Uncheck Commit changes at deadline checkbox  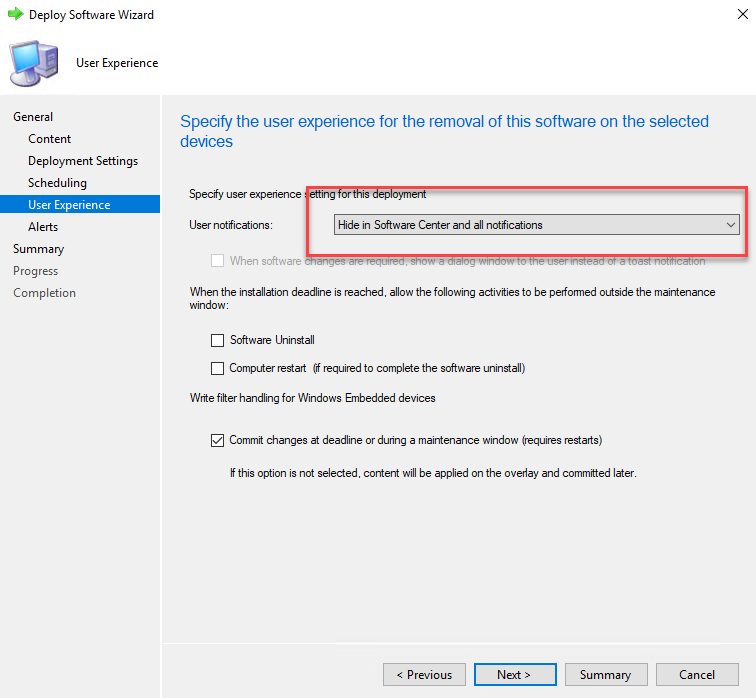(x=217, y=441)
